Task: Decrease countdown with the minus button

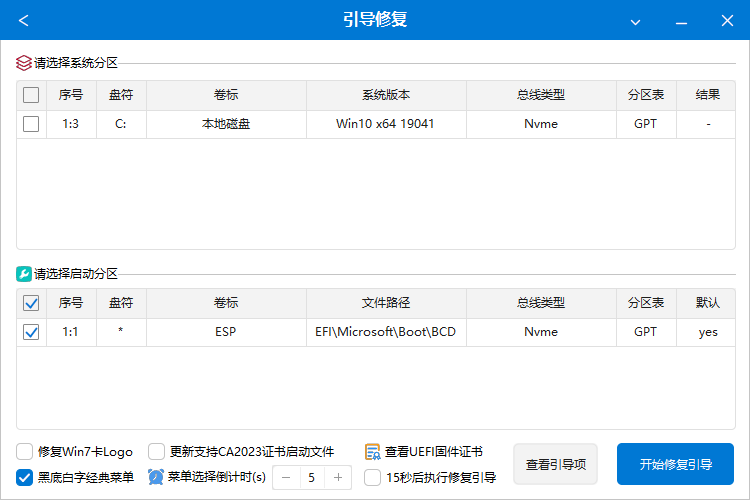Action: tap(286, 477)
